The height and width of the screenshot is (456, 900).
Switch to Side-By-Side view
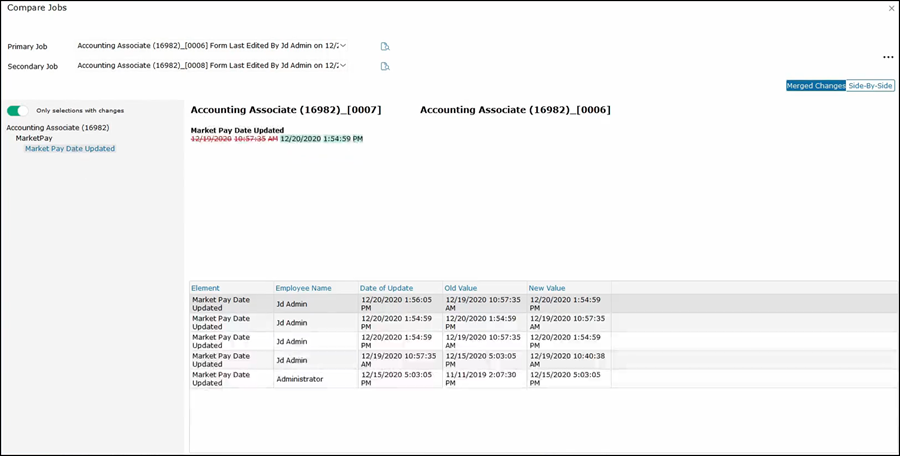(870, 86)
